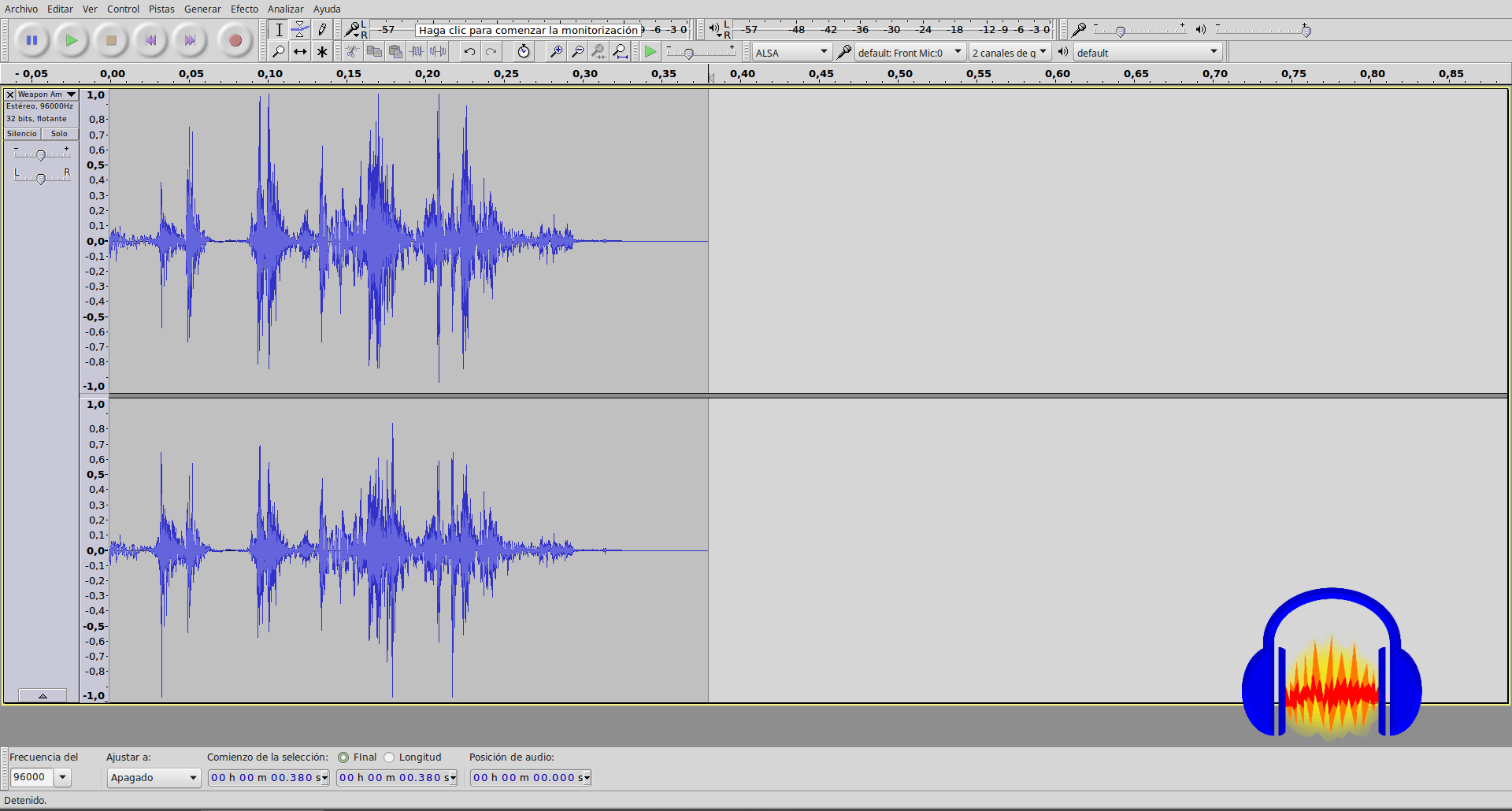Viewport: 1512px width, 811px height.
Task: Open the Weapon Am track menu
Action: (46, 94)
